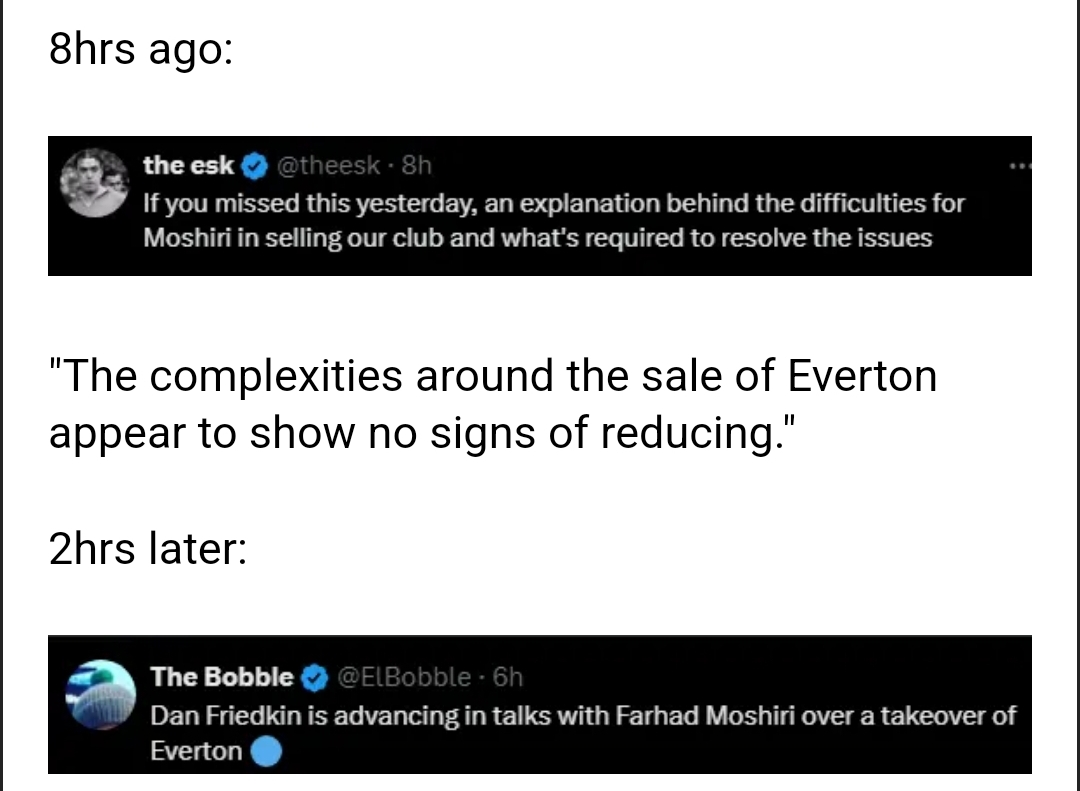1080x791 pixels.
Task: Open the 6h timestamp on Bobble tweet
Action: pos(508,677)
